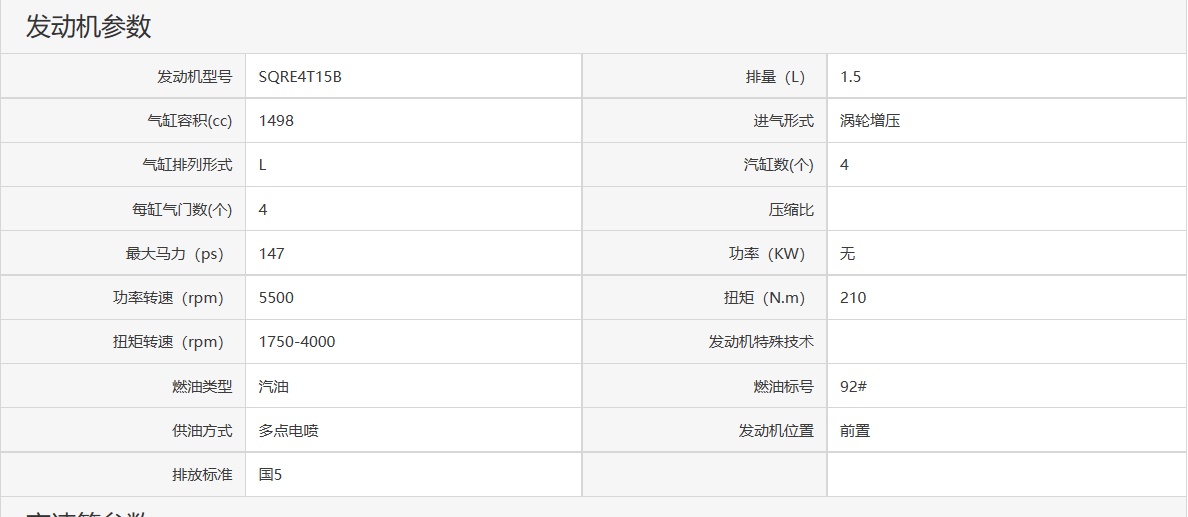The image size is (1188, 517).
Task: Click the 前置 engine position value
Action: 855,430
